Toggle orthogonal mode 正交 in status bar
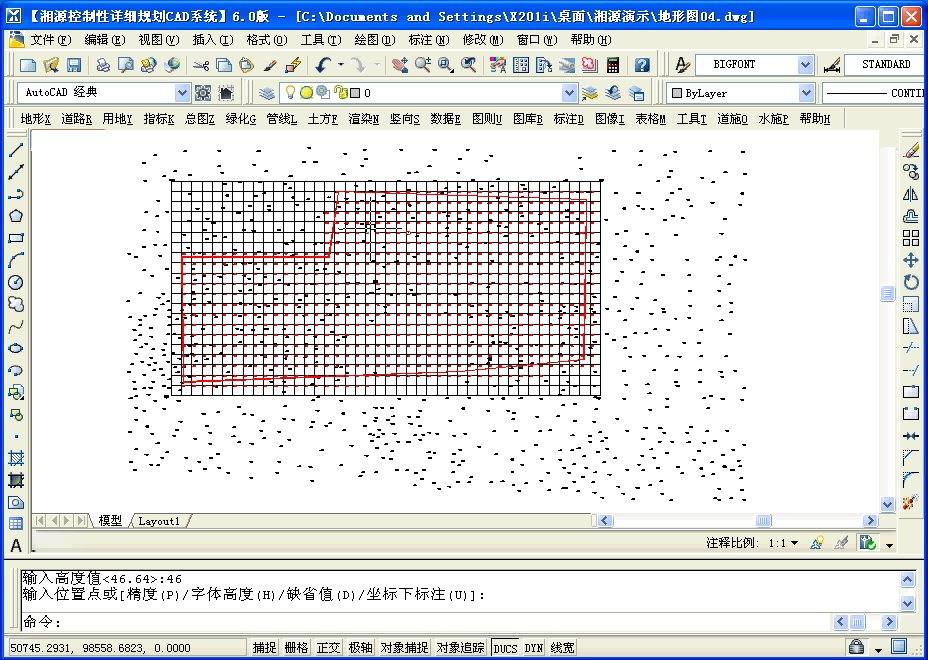928x660 pixels. point(327,647)
